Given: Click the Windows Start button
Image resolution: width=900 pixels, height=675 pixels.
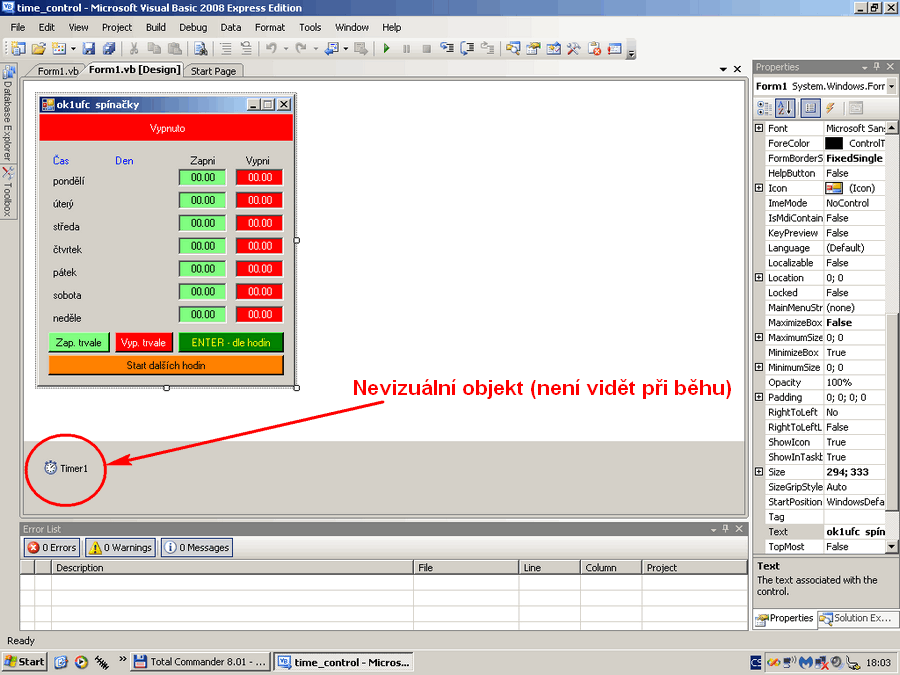Looking at the screenshot, I should (x=24, y=661).
